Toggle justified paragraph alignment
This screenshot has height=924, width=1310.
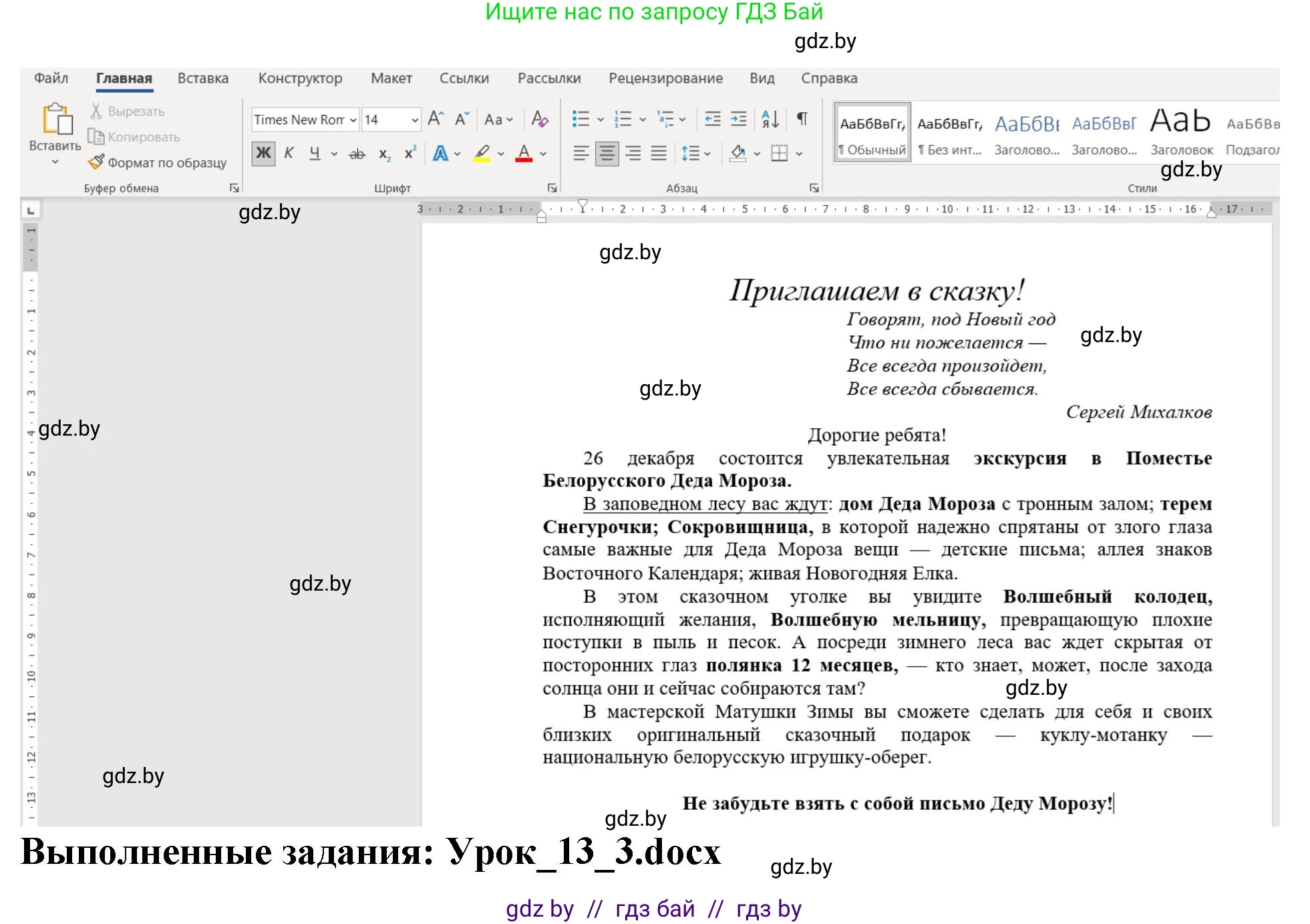click(658, 153)
